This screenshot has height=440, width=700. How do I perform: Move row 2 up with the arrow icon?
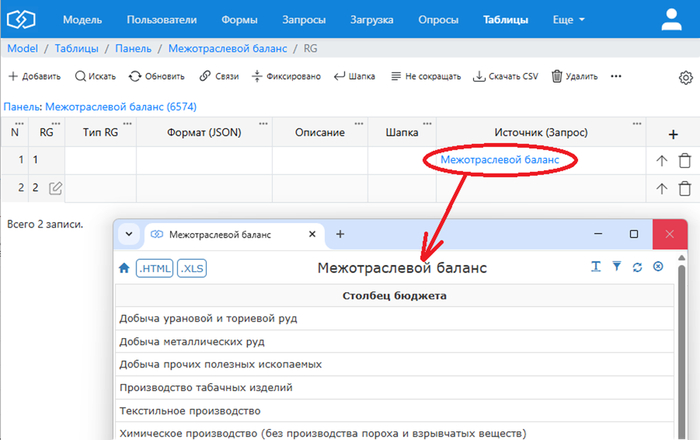[661, 188]
